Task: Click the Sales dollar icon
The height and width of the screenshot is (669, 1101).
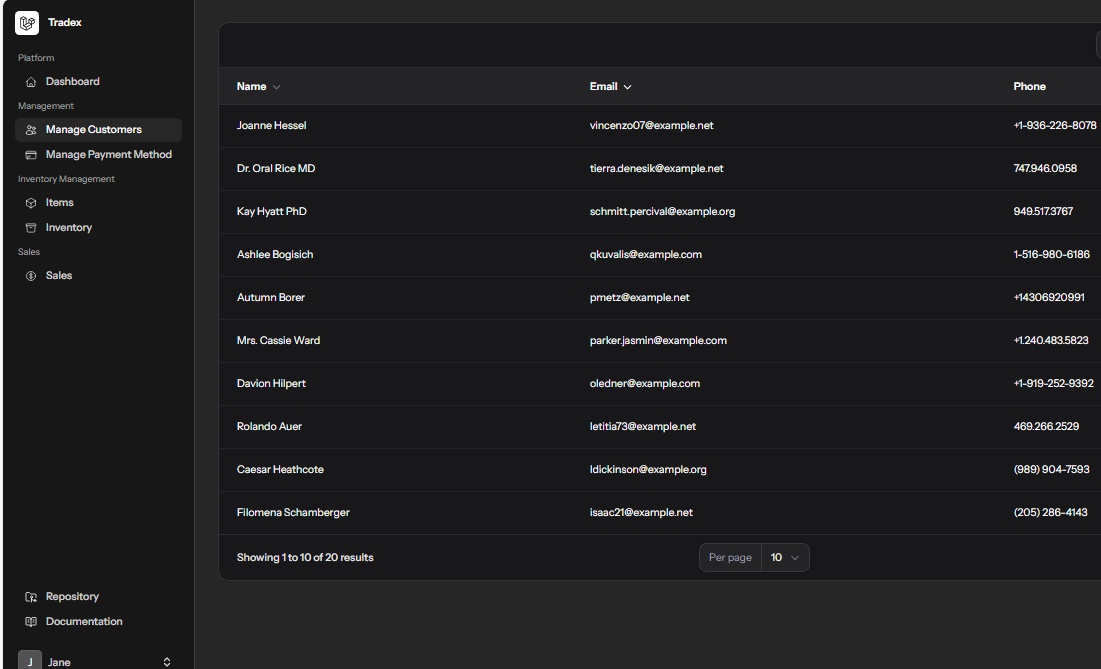Action: [31, 276]
